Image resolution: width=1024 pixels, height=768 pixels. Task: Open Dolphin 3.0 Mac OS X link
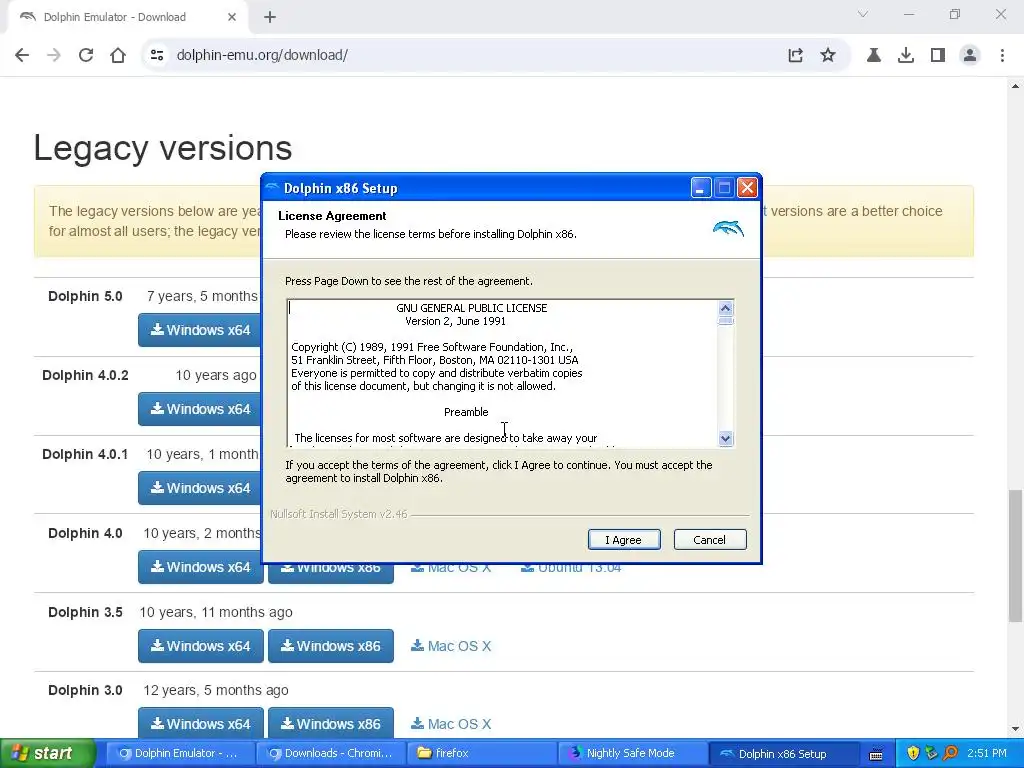451,724
